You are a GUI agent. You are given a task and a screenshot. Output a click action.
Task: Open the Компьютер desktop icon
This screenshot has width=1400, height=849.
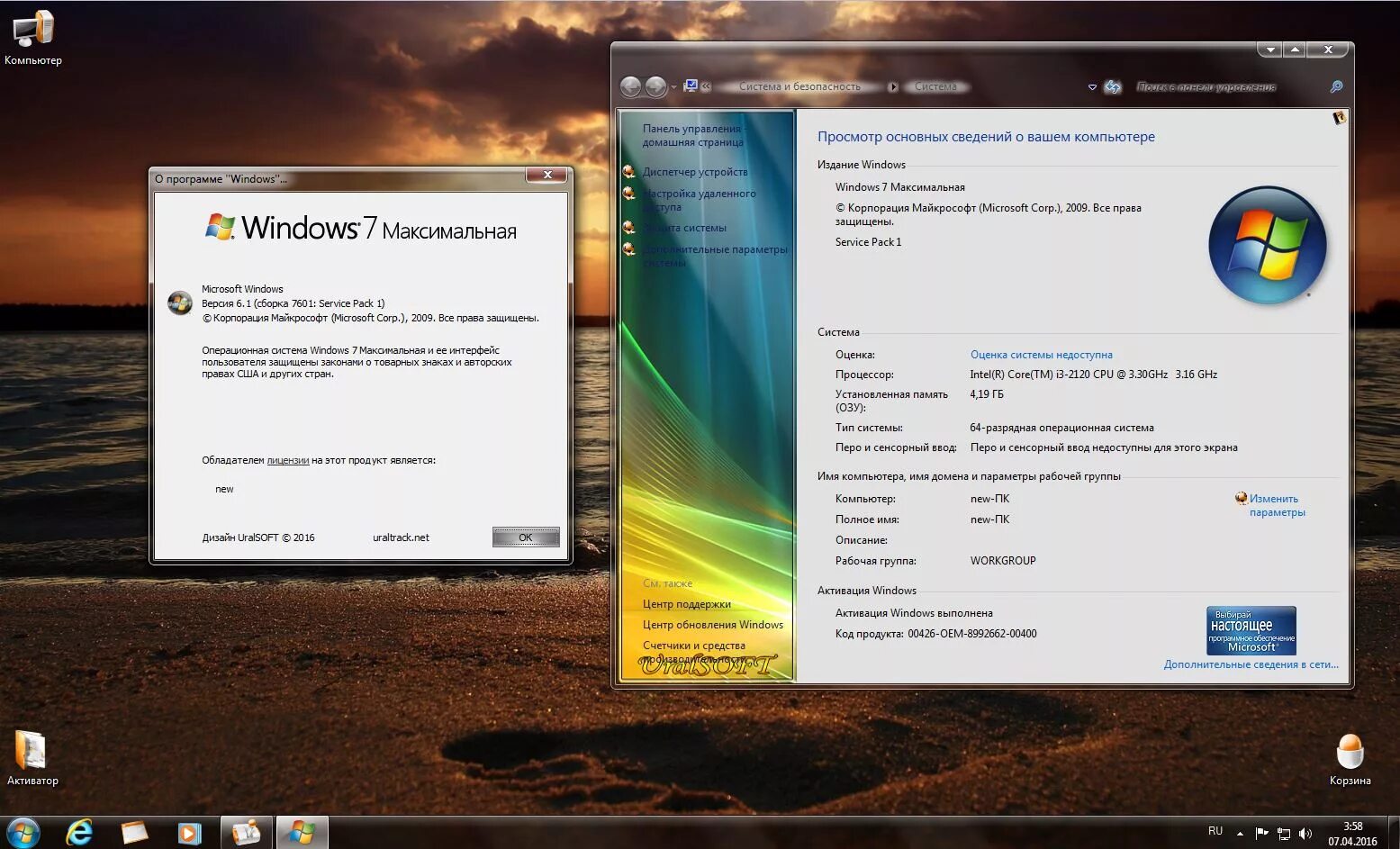click(32, 37)
